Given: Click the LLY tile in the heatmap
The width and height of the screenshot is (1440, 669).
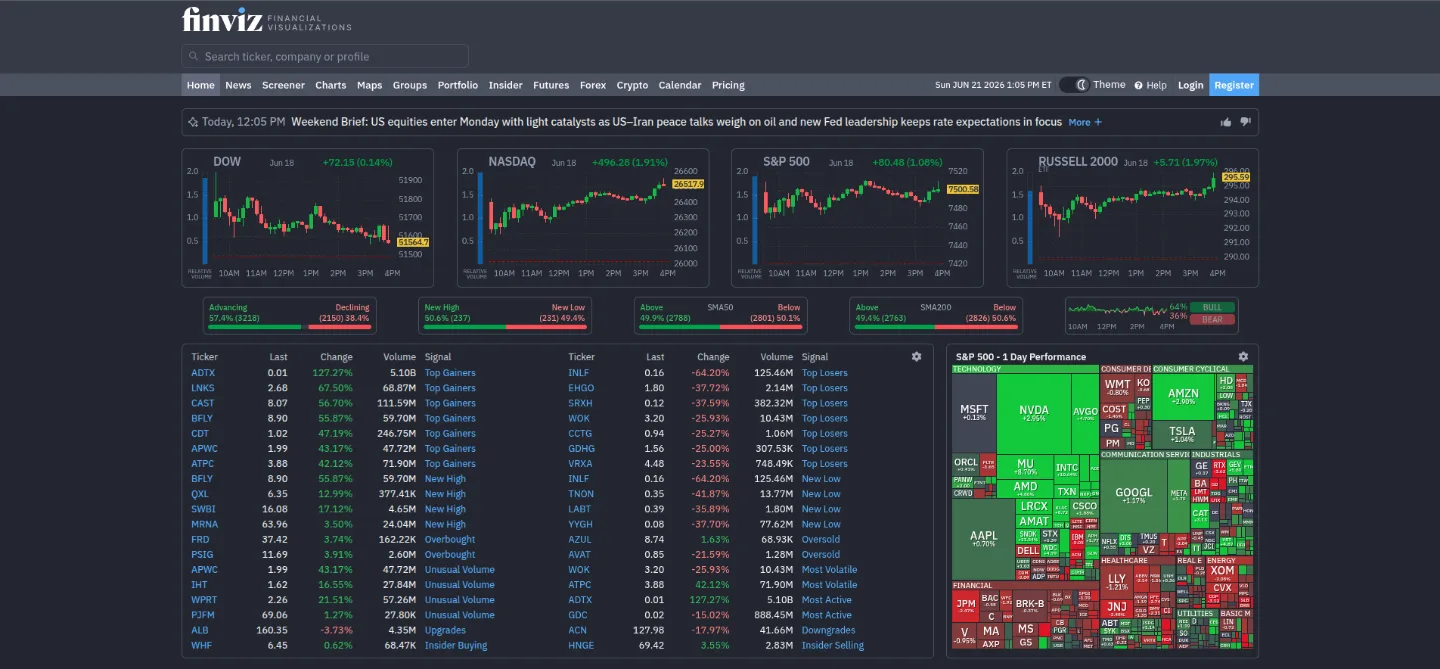Looking at the screenshot, I should (1117, 580).
